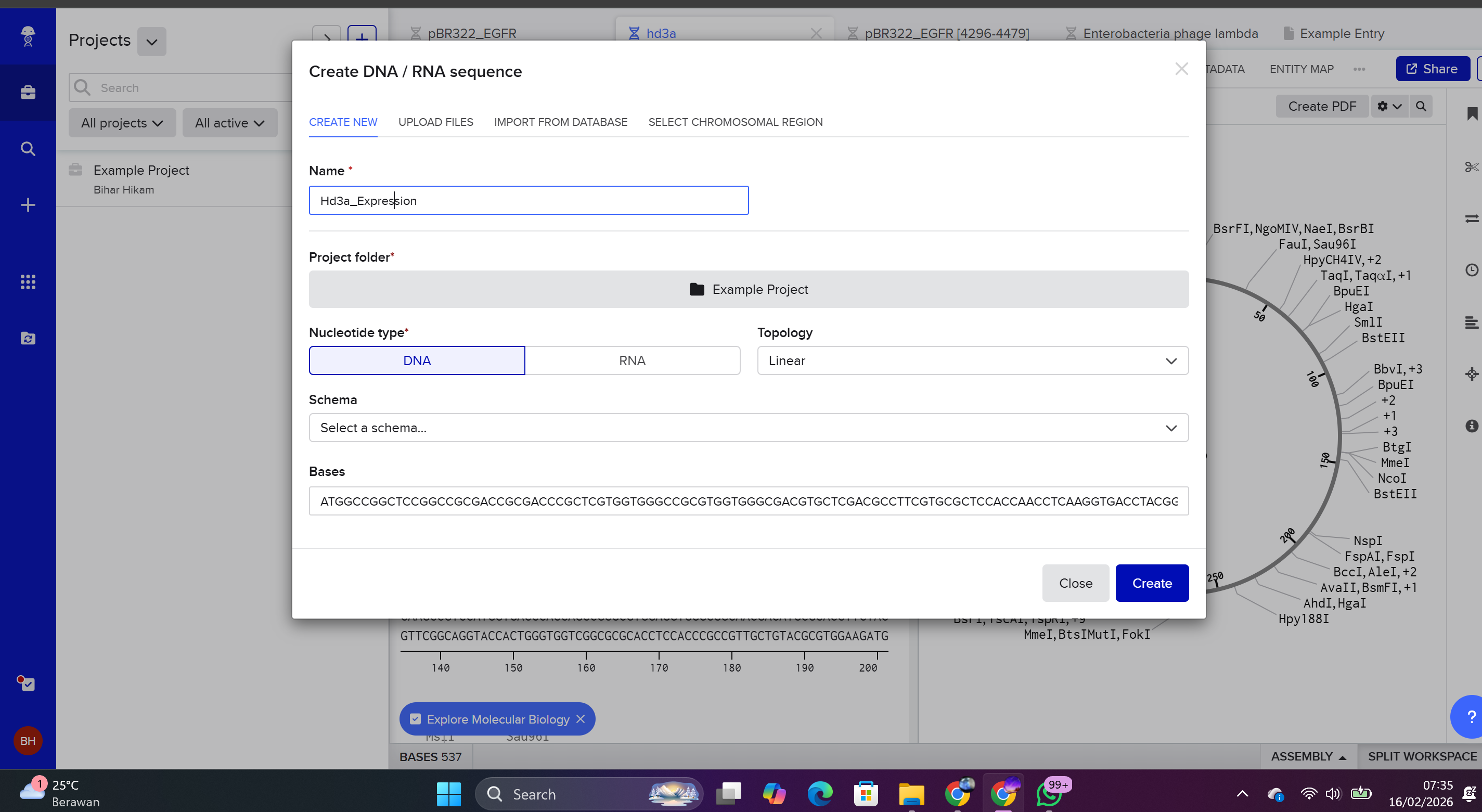Switch to Import From Database tab
This screenshot has width=1482, height=812.
(x=560, y=122)
